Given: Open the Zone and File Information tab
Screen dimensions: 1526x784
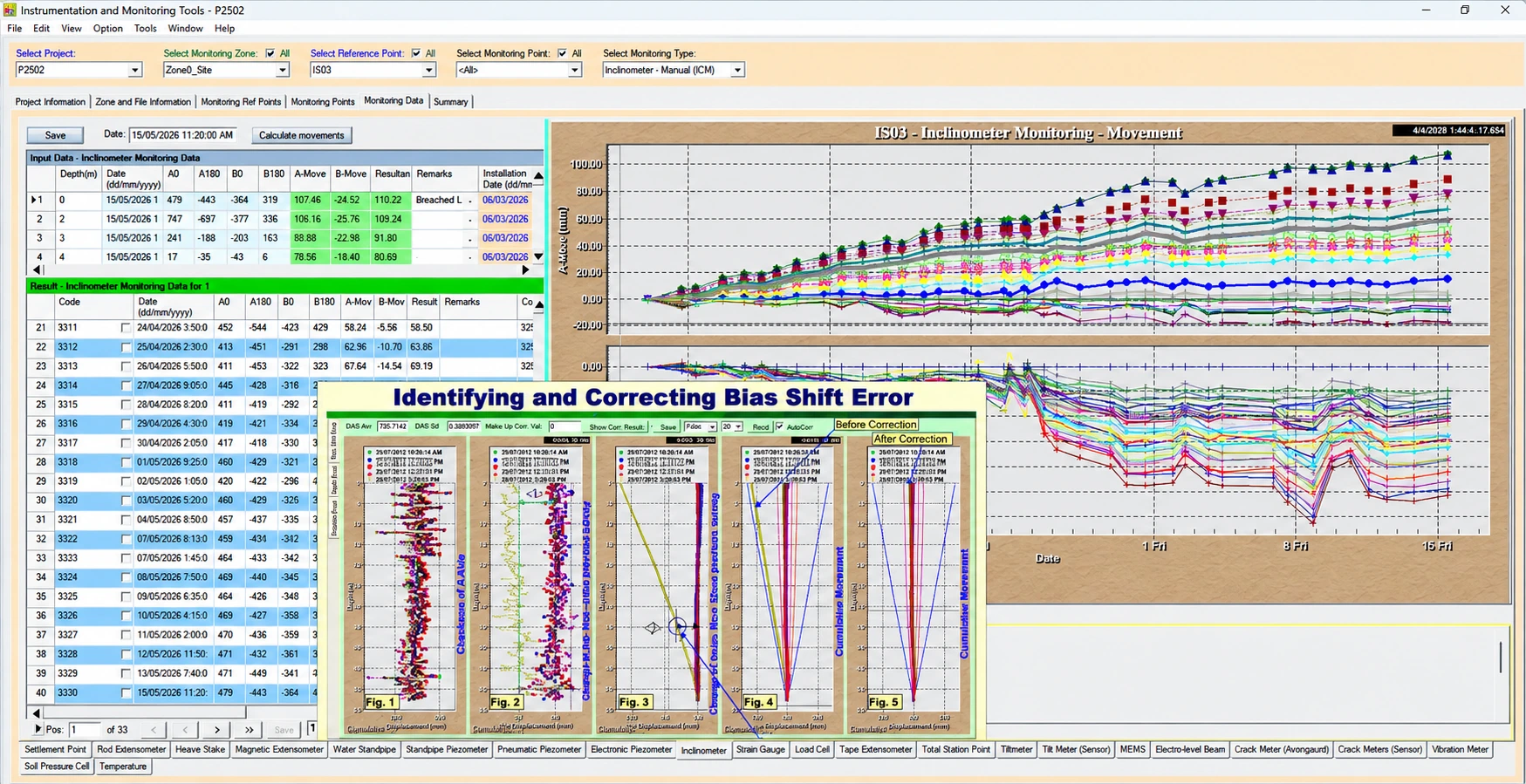Looking at the screenshot, I should [143, 102].
